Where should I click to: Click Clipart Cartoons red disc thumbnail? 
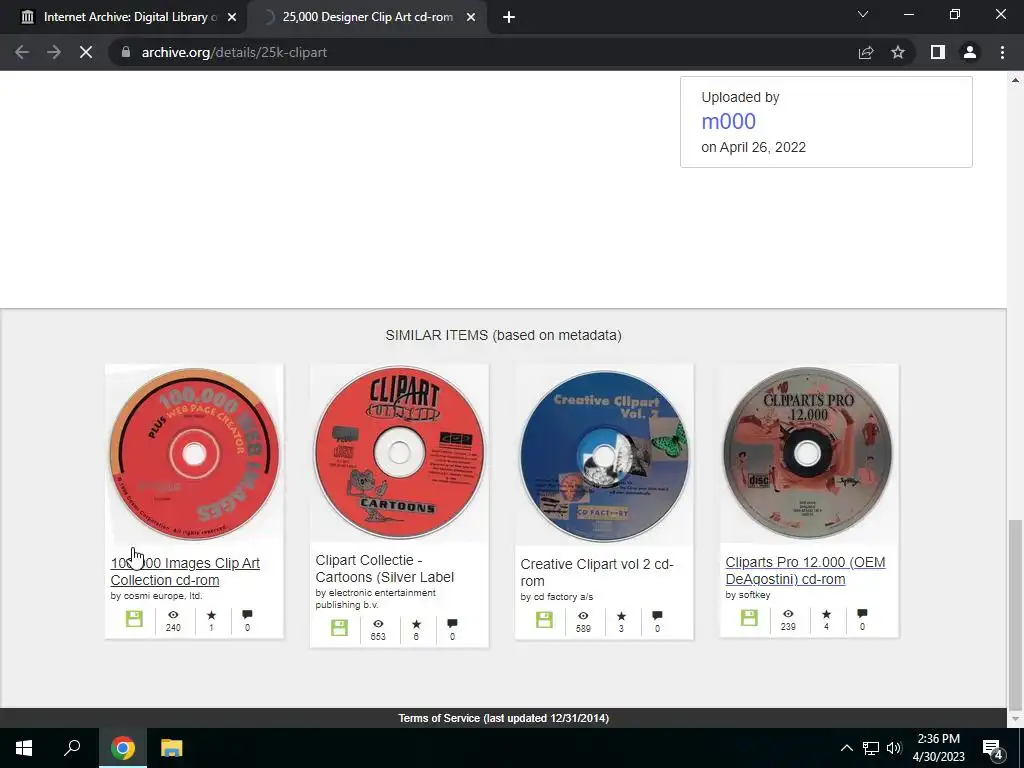click(x=399, y=453)
